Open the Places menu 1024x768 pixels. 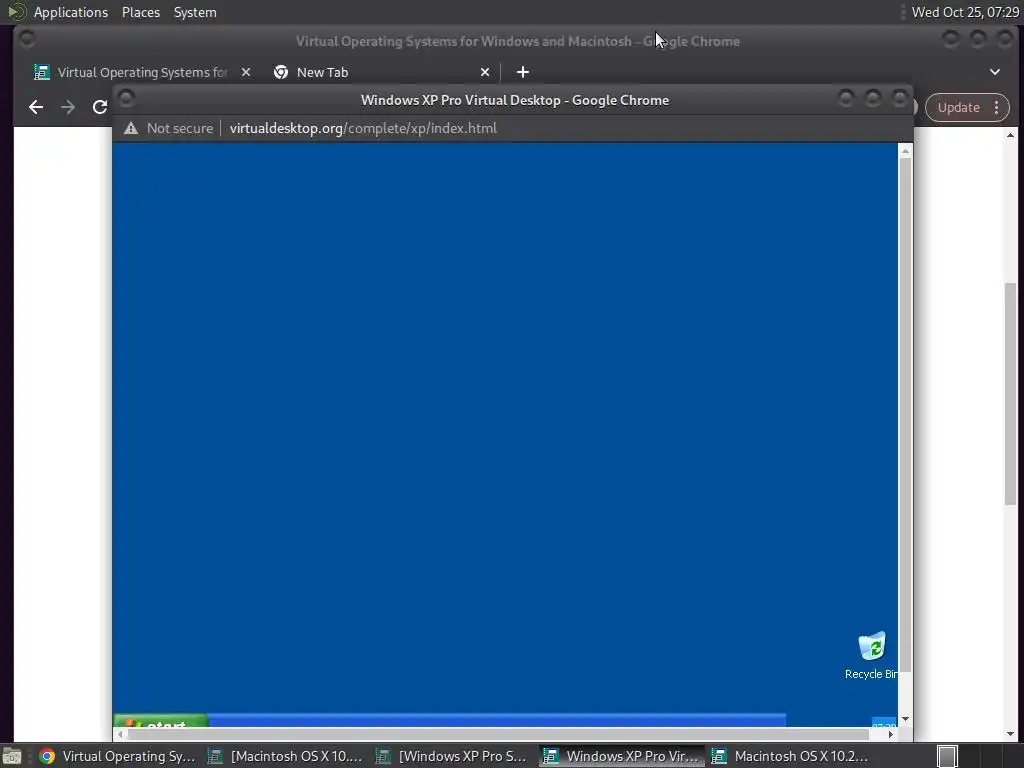click(141, 12)
